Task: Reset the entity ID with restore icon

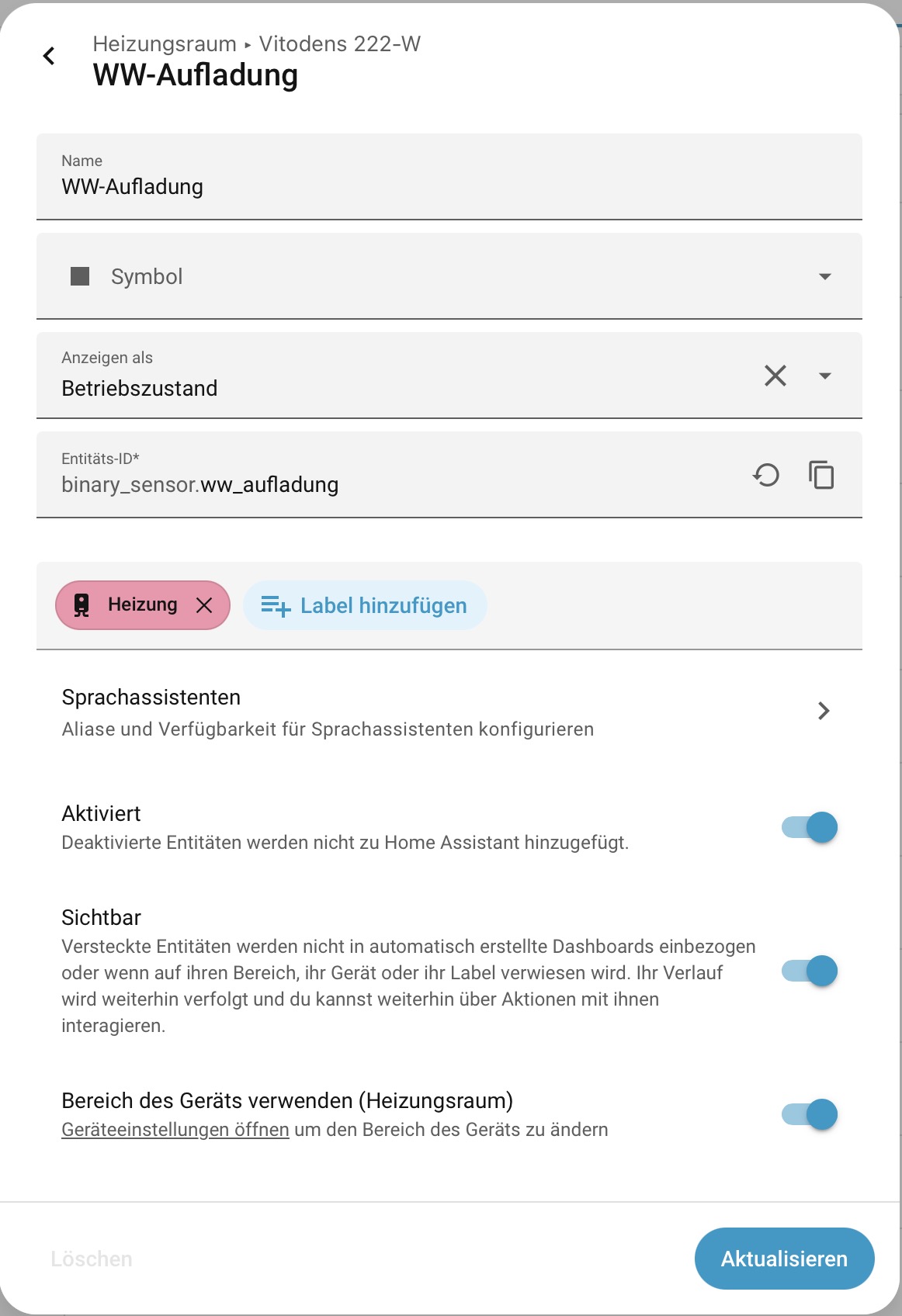Action: 766,475
